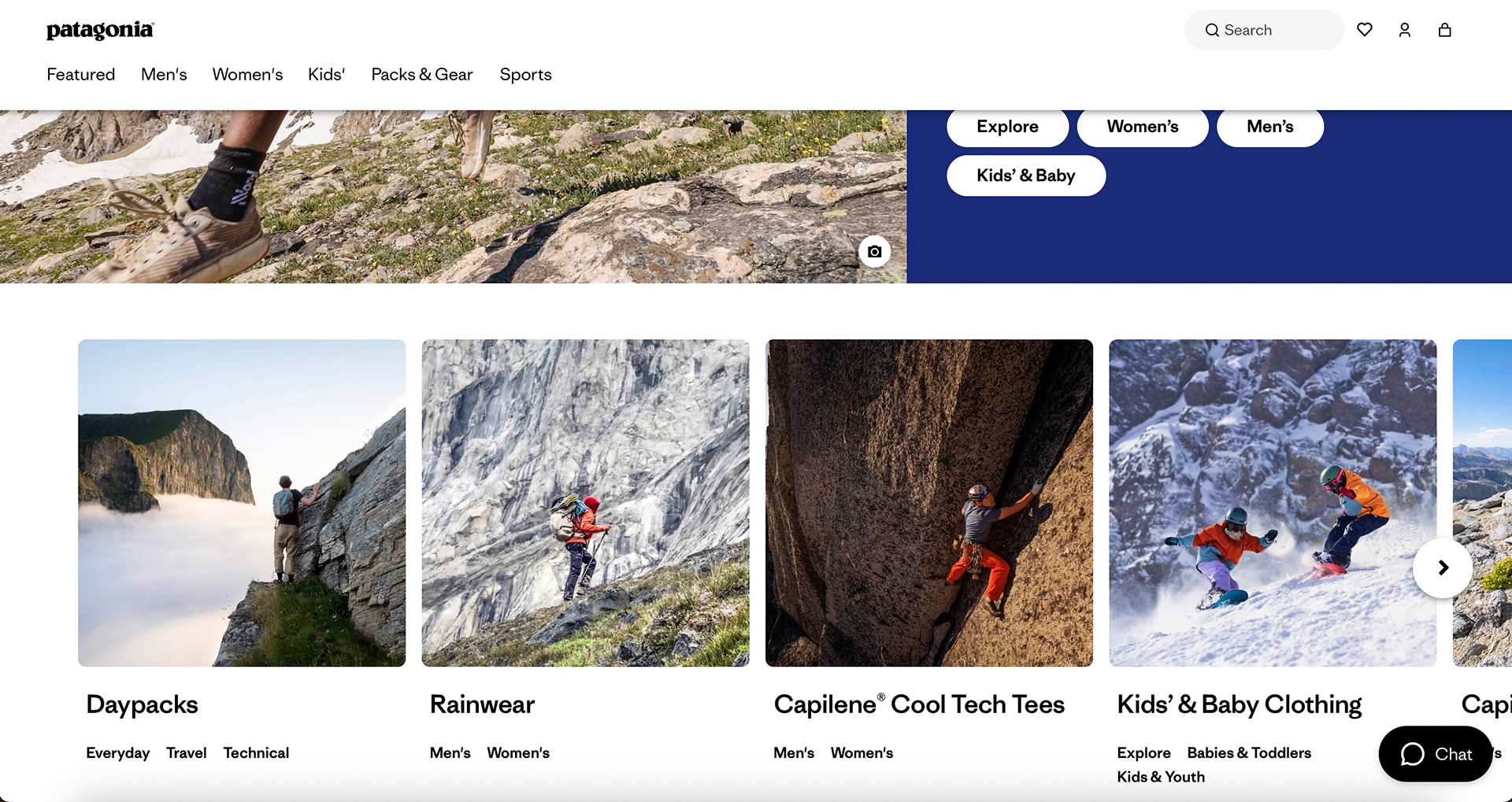
Task: Advance carousel with right arrow
Action: coord(1443,567)
